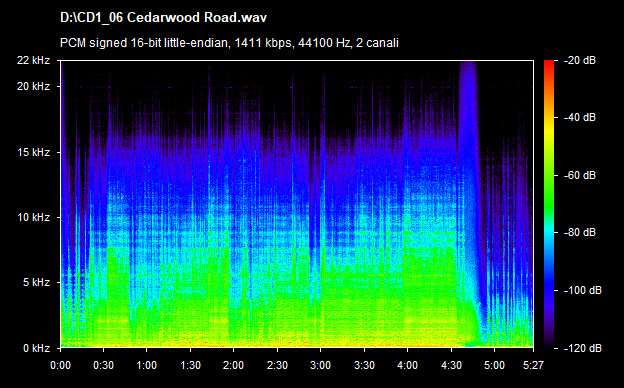
Task: Click the '1:00' time axis label
Action: (146, 365)
